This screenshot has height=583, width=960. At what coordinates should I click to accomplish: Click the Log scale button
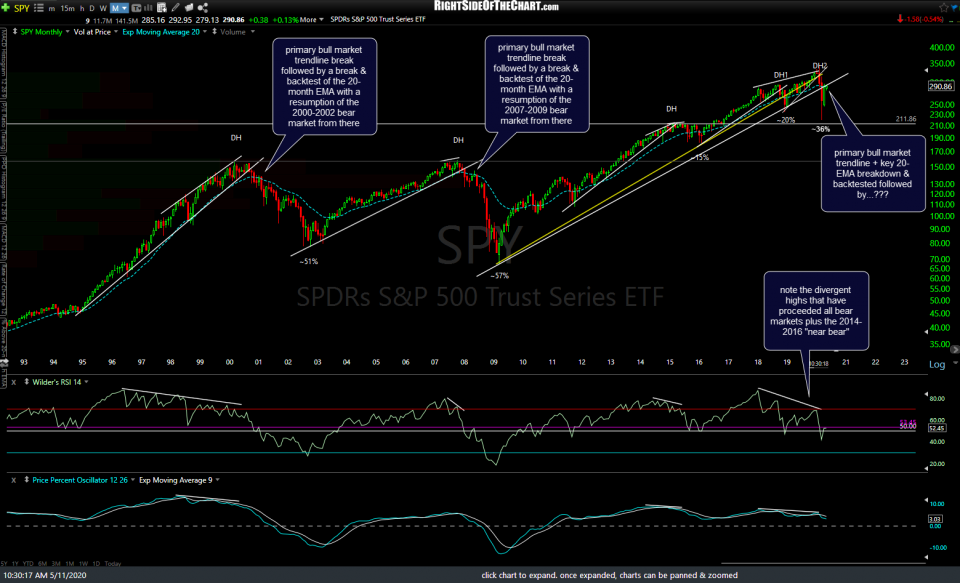936,366
